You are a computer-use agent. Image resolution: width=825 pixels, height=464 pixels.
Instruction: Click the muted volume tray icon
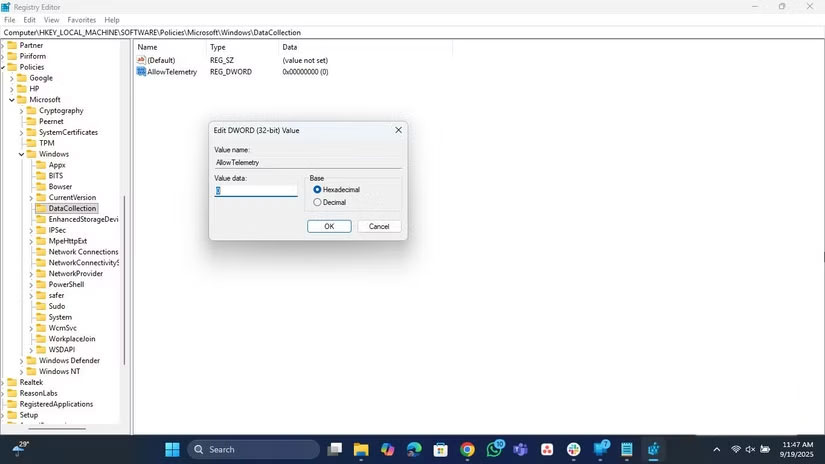point(750,449)
